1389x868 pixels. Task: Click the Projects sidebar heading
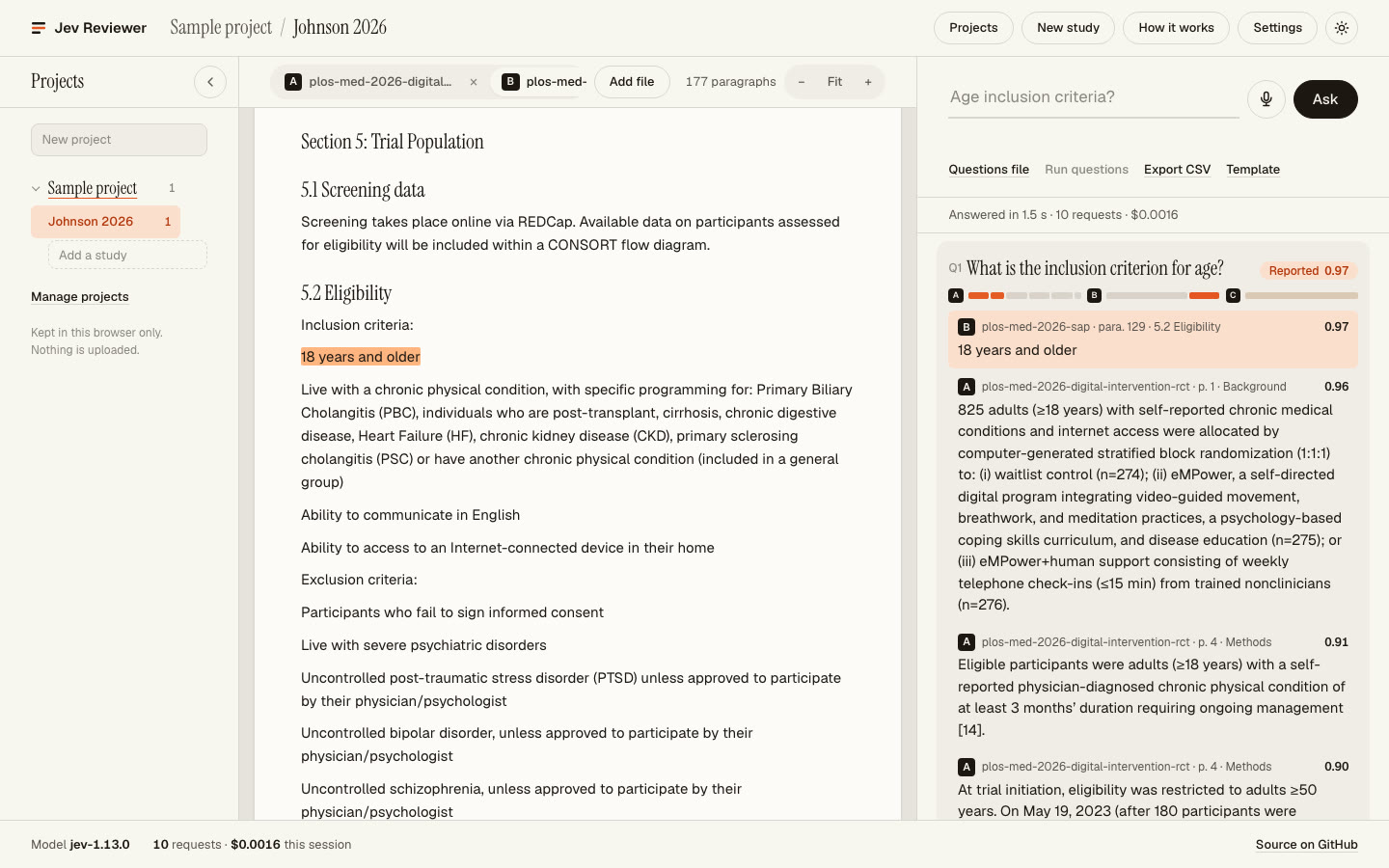(x=58, y=81)
